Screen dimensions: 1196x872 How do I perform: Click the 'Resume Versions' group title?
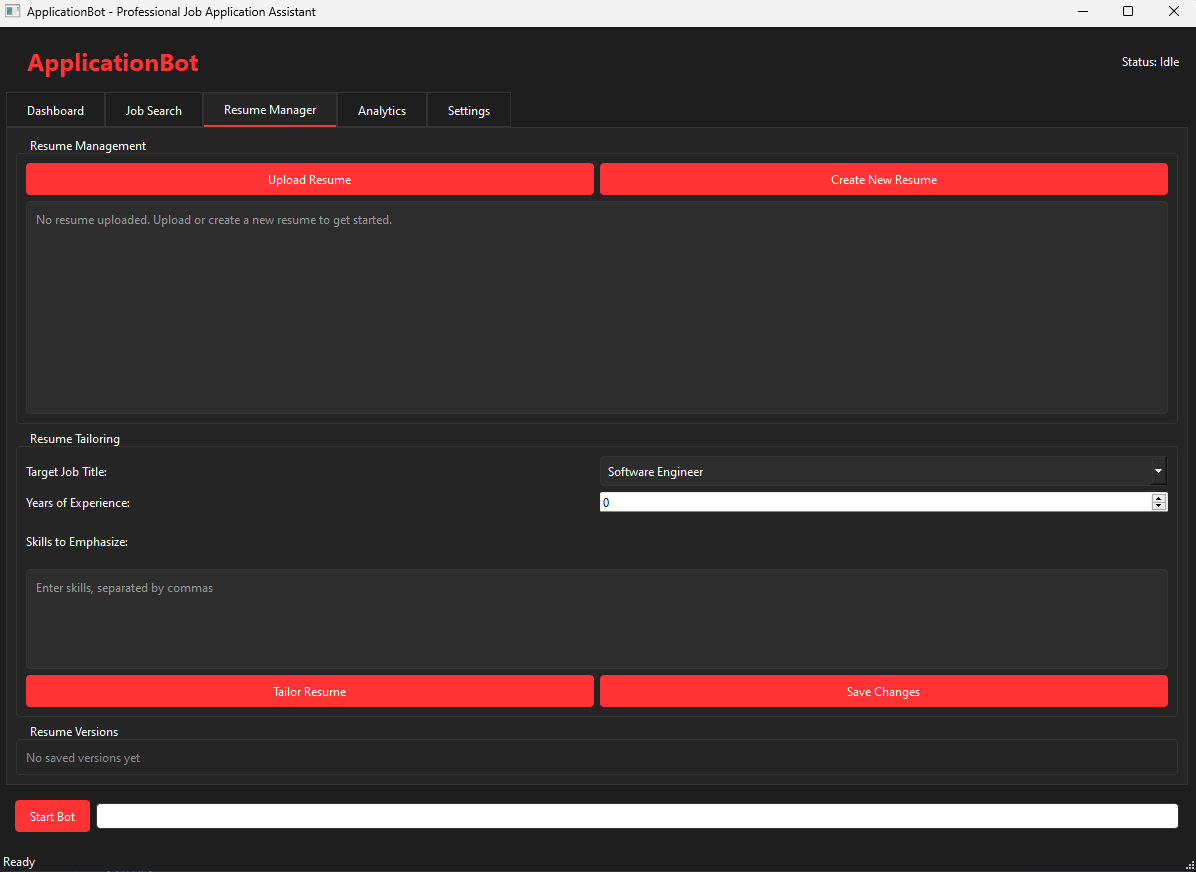pos(74,732)
